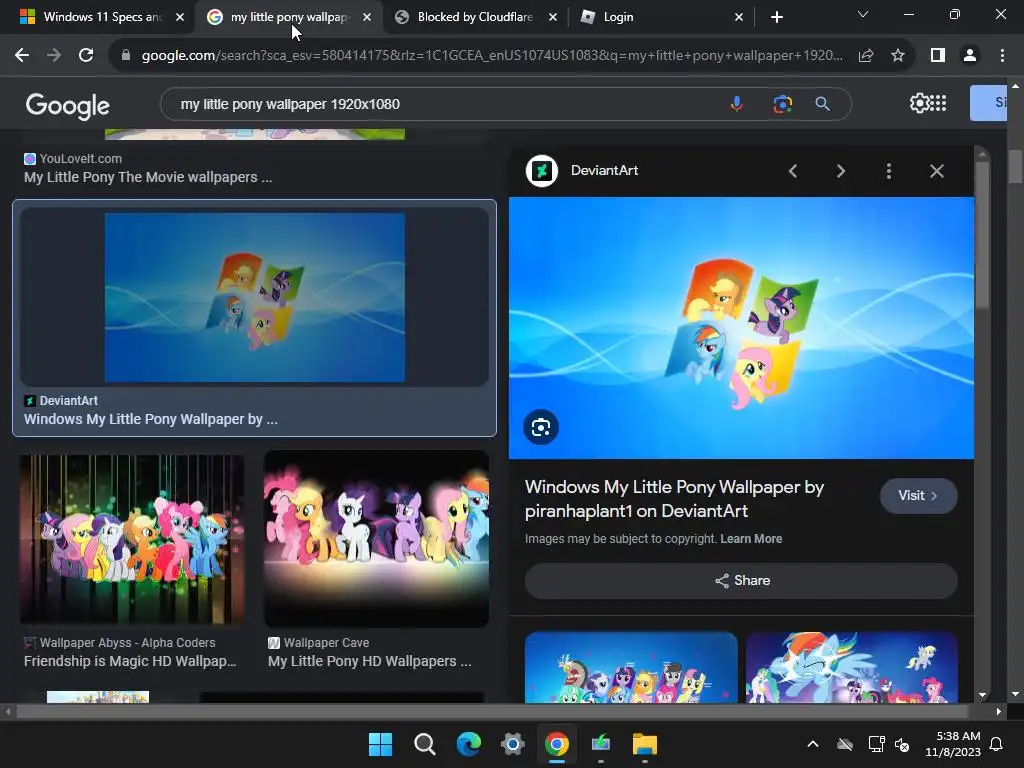Open Chrome three-dot menu

(1002, 56)
